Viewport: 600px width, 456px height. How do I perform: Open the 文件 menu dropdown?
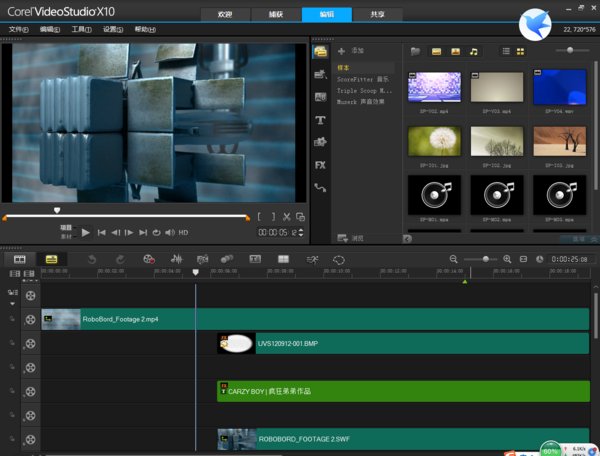pyautogui.click(x=18, y=30)
